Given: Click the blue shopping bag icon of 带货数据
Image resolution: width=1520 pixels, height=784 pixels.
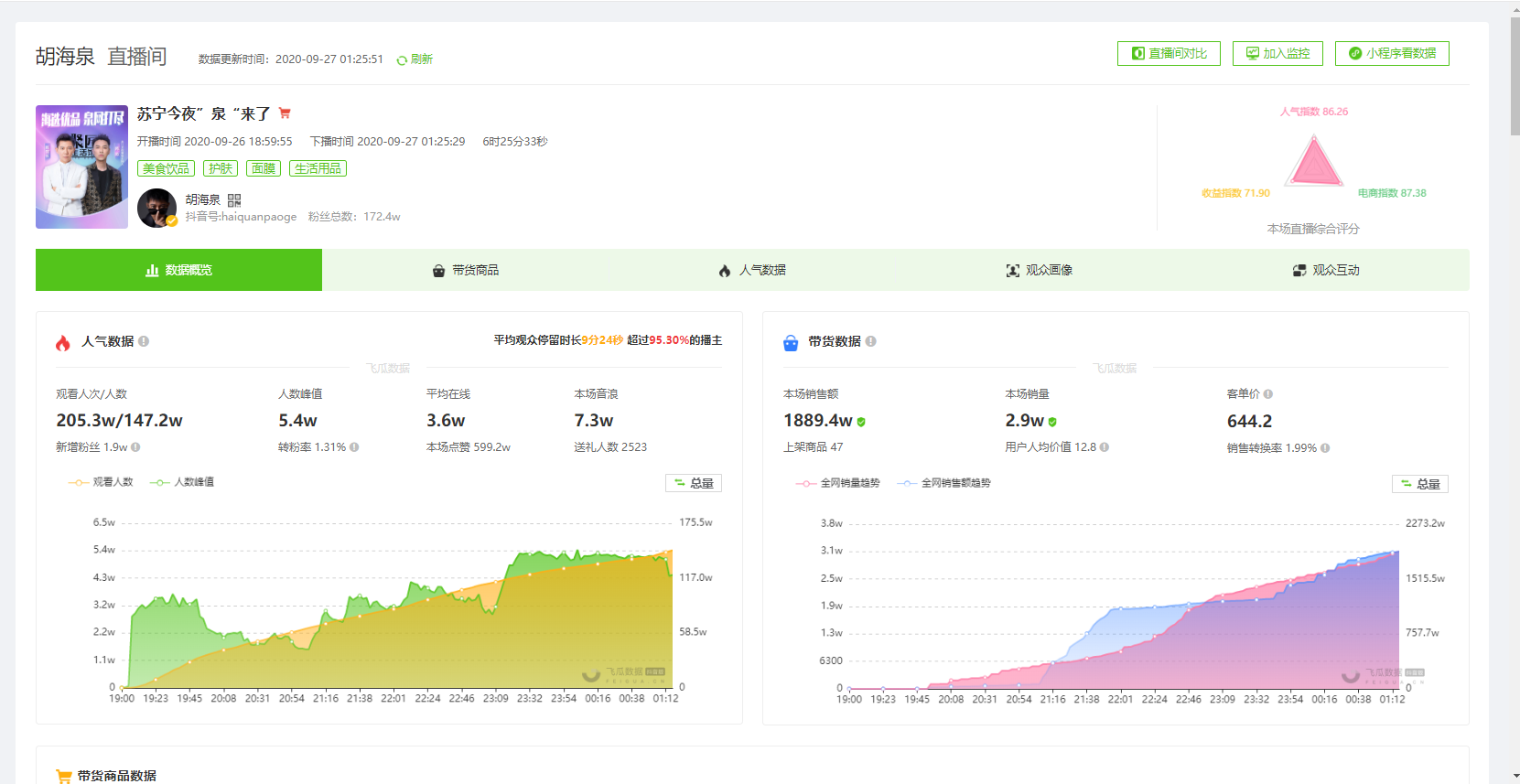Looking at the screenshot, I should click(x=791, y=343).
